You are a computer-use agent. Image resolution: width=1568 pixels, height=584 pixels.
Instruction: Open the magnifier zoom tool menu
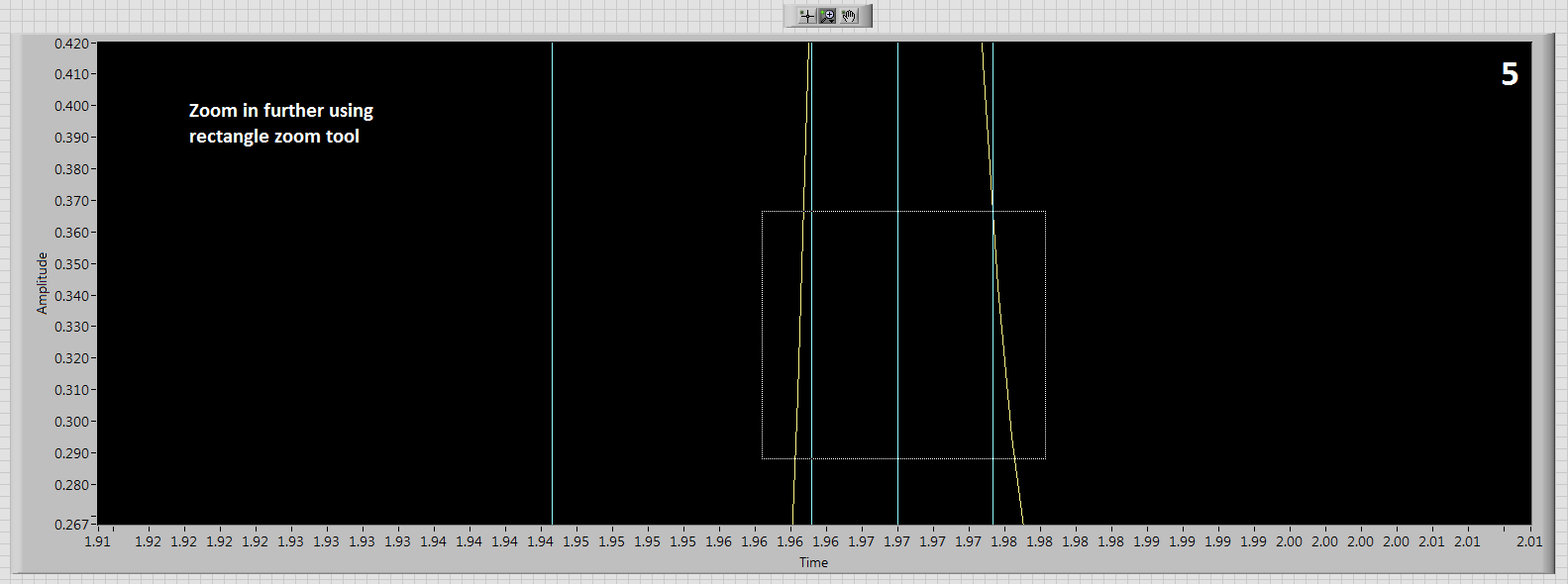(x=828, y=16)
